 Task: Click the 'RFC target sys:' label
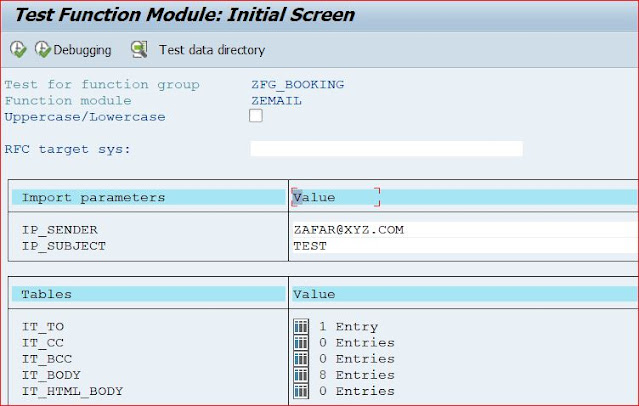tap(68, 149)
